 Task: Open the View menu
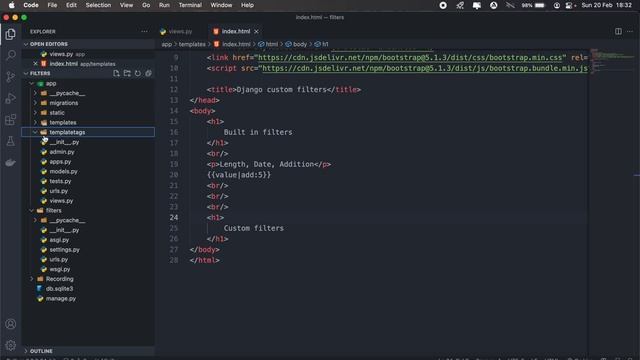(x=126, y=5)
